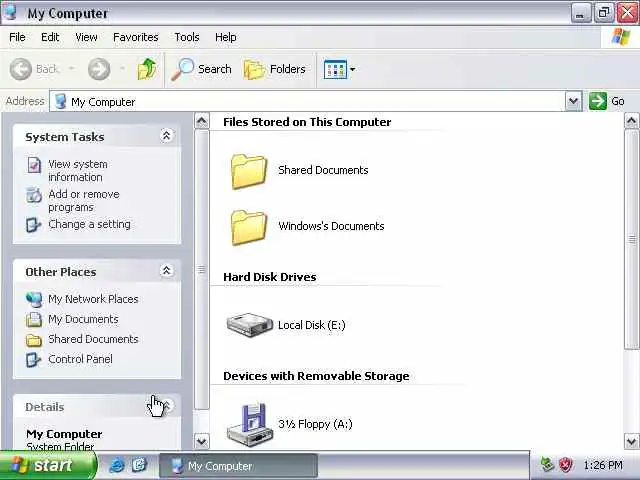This screenshot has width=640, height=480.
Task: Open the Favorites menu
Action: coord(136,37)
